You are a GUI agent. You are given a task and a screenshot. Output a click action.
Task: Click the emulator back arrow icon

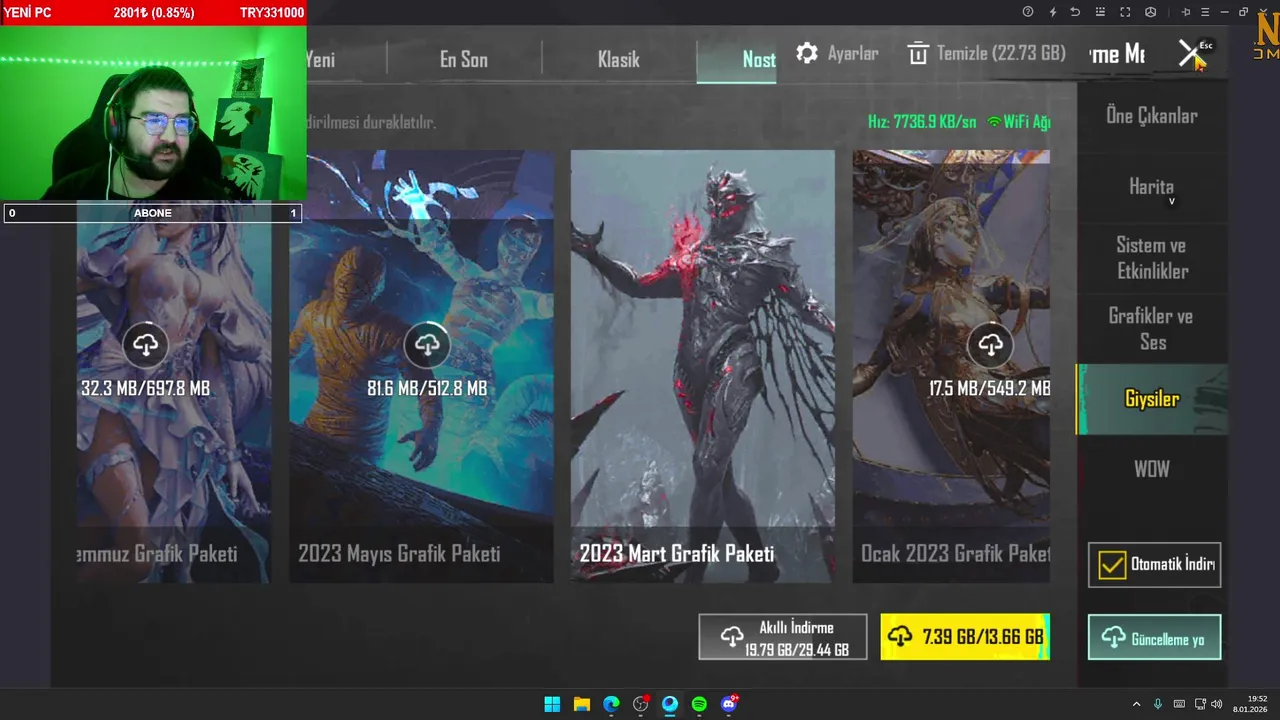[1075, 12]
